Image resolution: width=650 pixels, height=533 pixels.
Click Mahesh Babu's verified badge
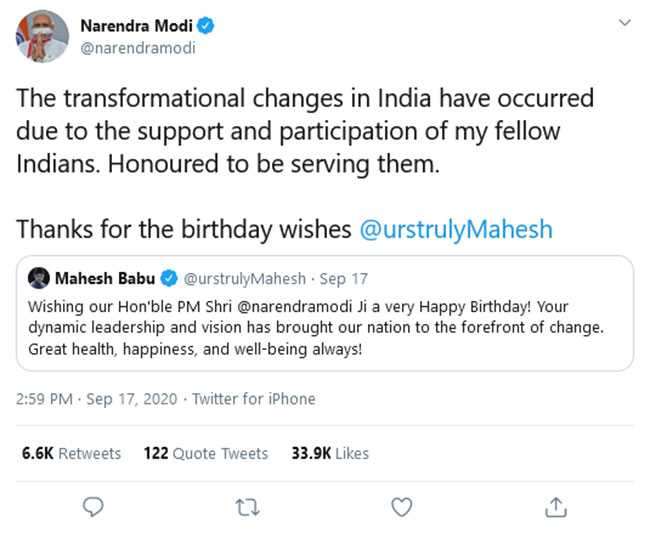169,277
